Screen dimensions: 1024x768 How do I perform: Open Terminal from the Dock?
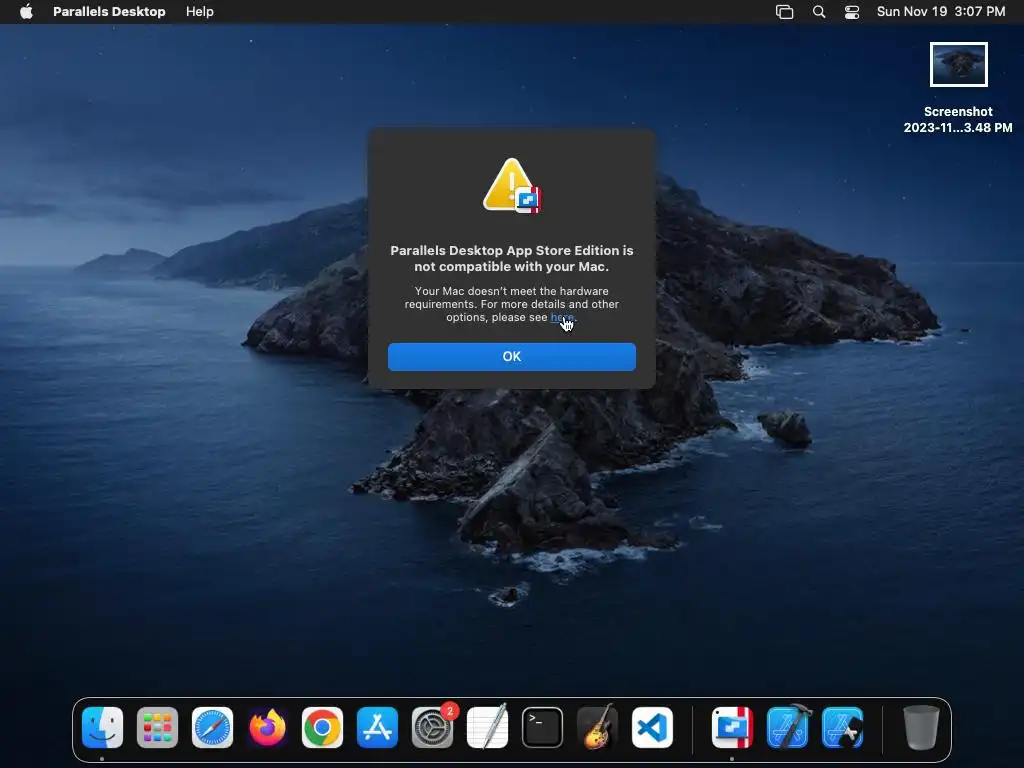(542, 727)
